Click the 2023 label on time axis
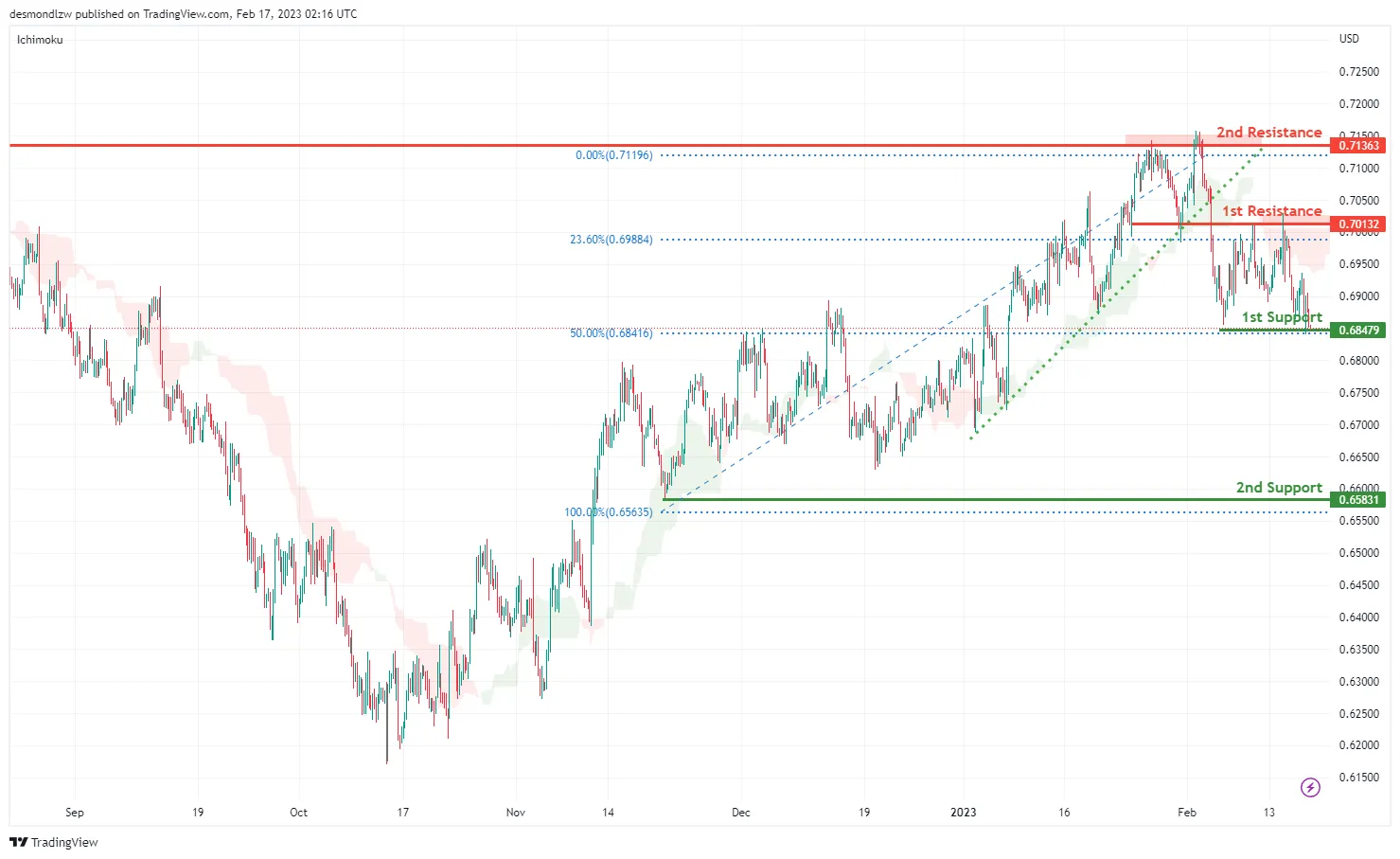Viewport: 1400px width, 859px height. point(964,813)
